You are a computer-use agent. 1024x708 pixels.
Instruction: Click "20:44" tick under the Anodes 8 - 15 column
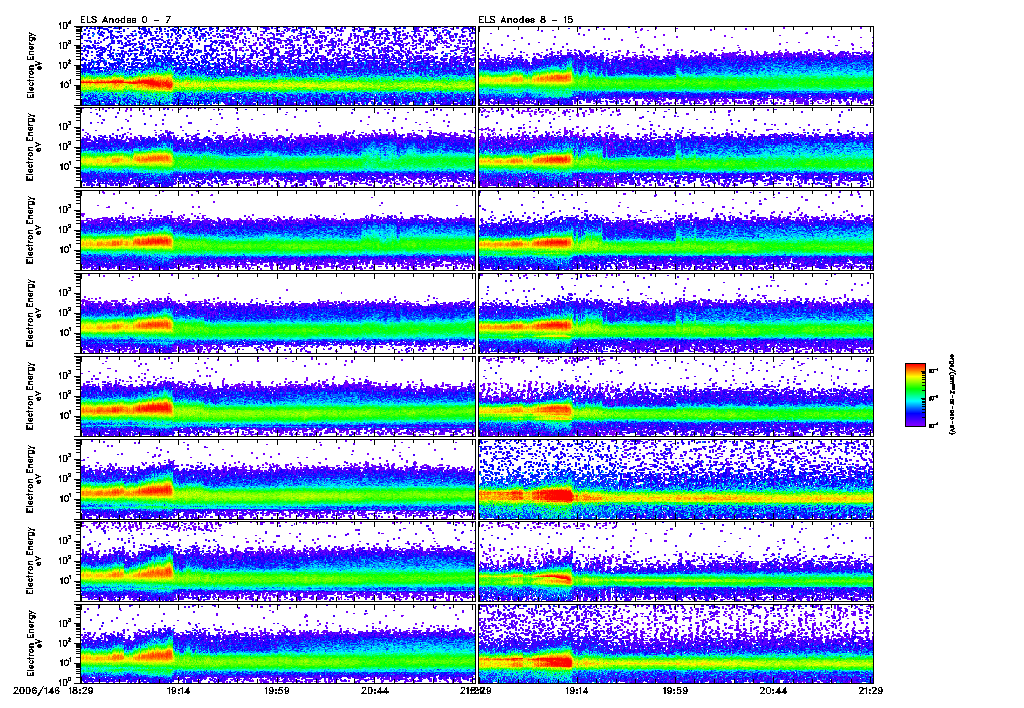(x=774, y=690)
